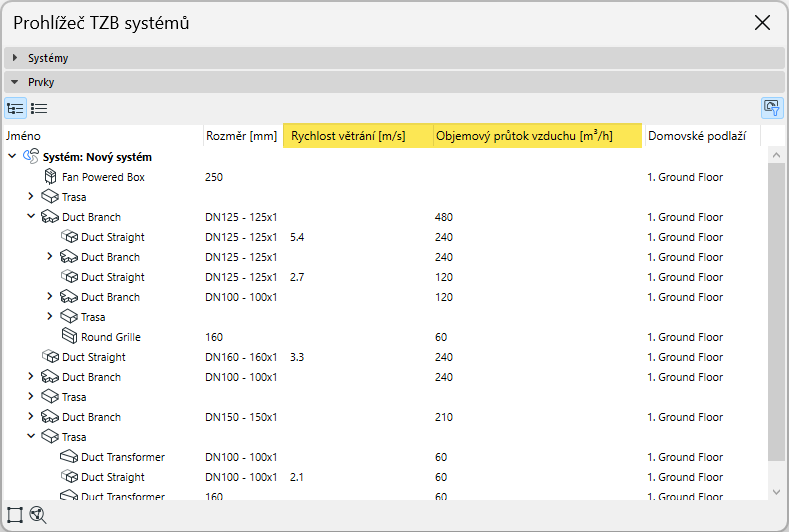Collapse the Duct Branch with airflow 480
Image resolution: width=789 pixels, height=532 pixels.
pyautogui.click(x=31, y=217)
